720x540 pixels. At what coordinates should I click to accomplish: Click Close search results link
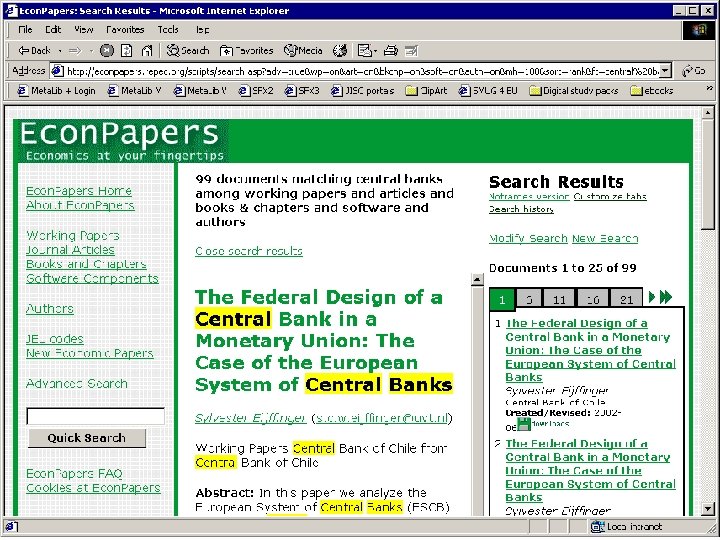[x=249, y=251]
